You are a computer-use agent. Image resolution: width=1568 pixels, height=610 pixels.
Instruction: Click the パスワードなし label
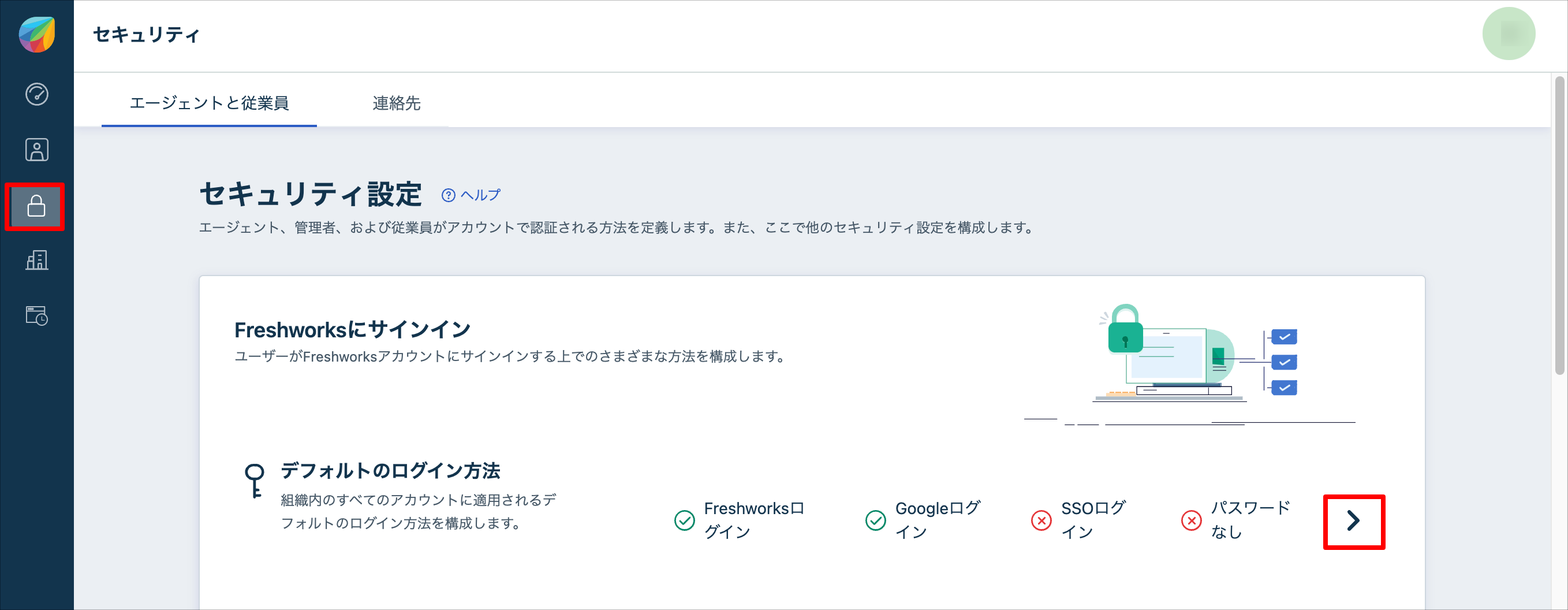(1250, 520)
